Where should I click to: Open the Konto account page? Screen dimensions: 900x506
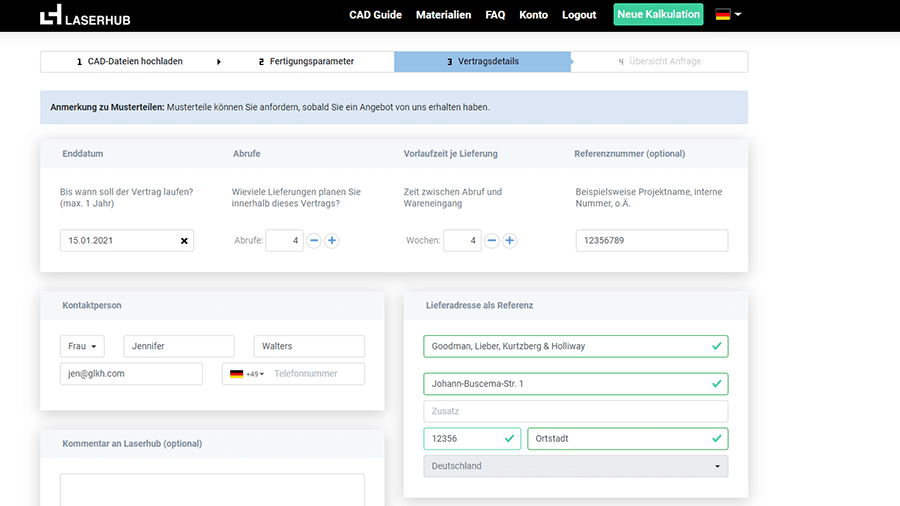click(x=533, y=15)
